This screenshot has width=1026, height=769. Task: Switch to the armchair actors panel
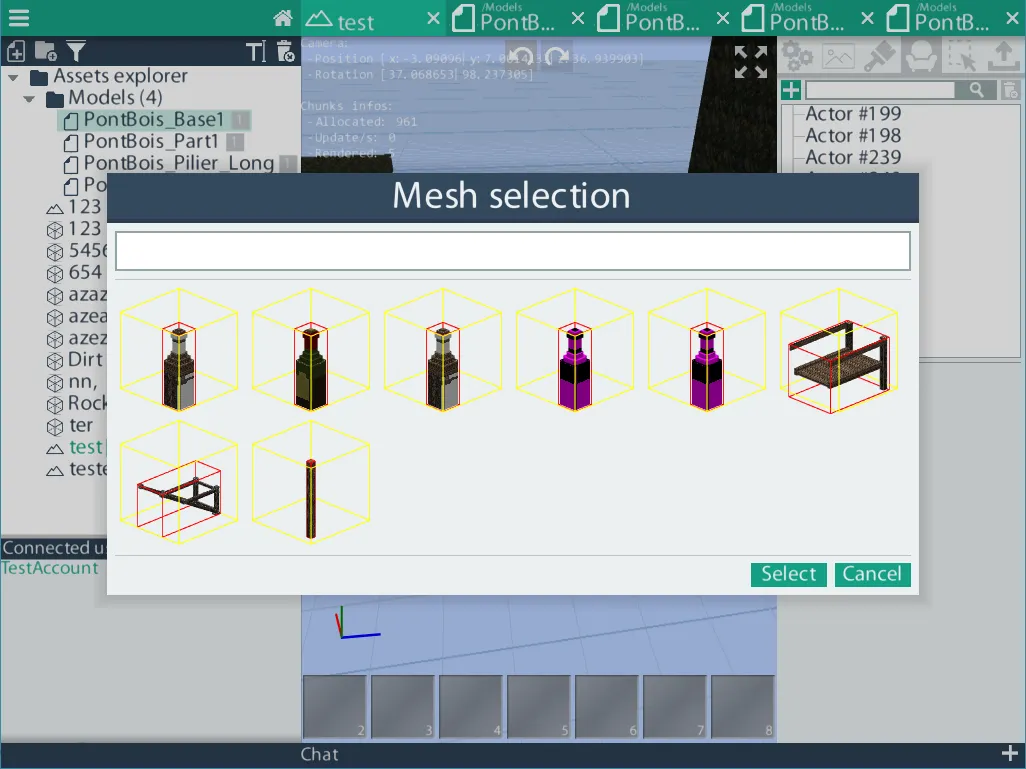coord(921,56)
